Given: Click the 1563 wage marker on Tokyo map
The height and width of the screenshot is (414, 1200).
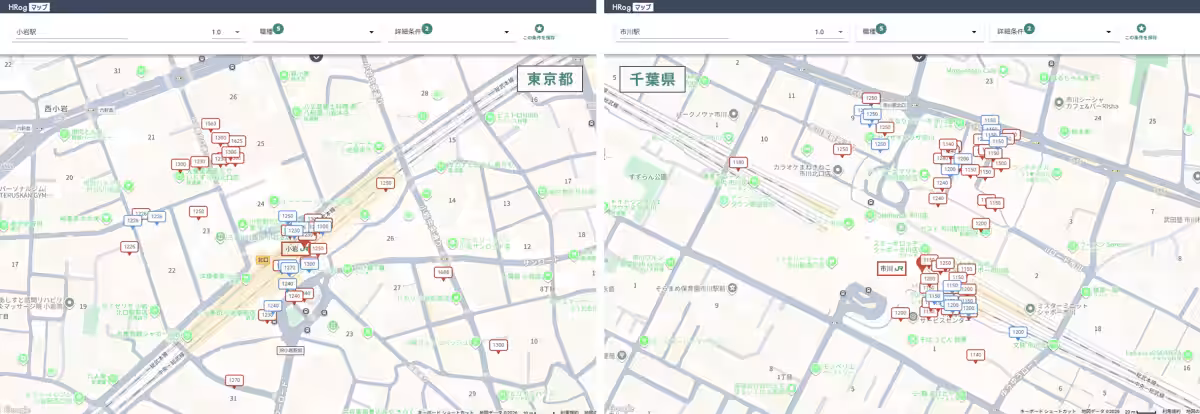Looking at the screenshot, I should 210,124.
